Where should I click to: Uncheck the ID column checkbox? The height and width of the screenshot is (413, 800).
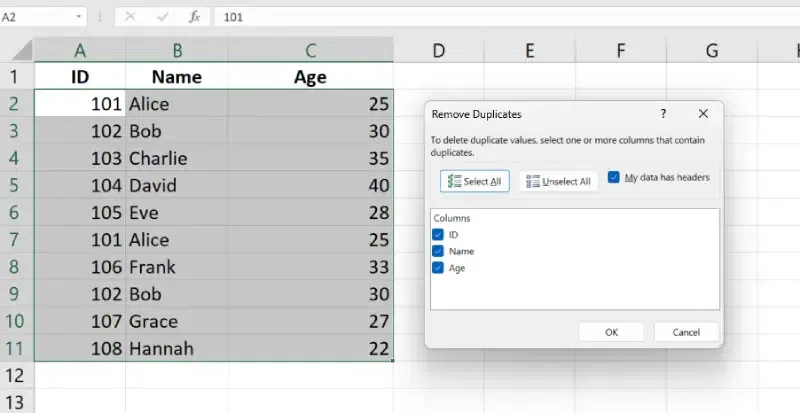pos(438,234)
